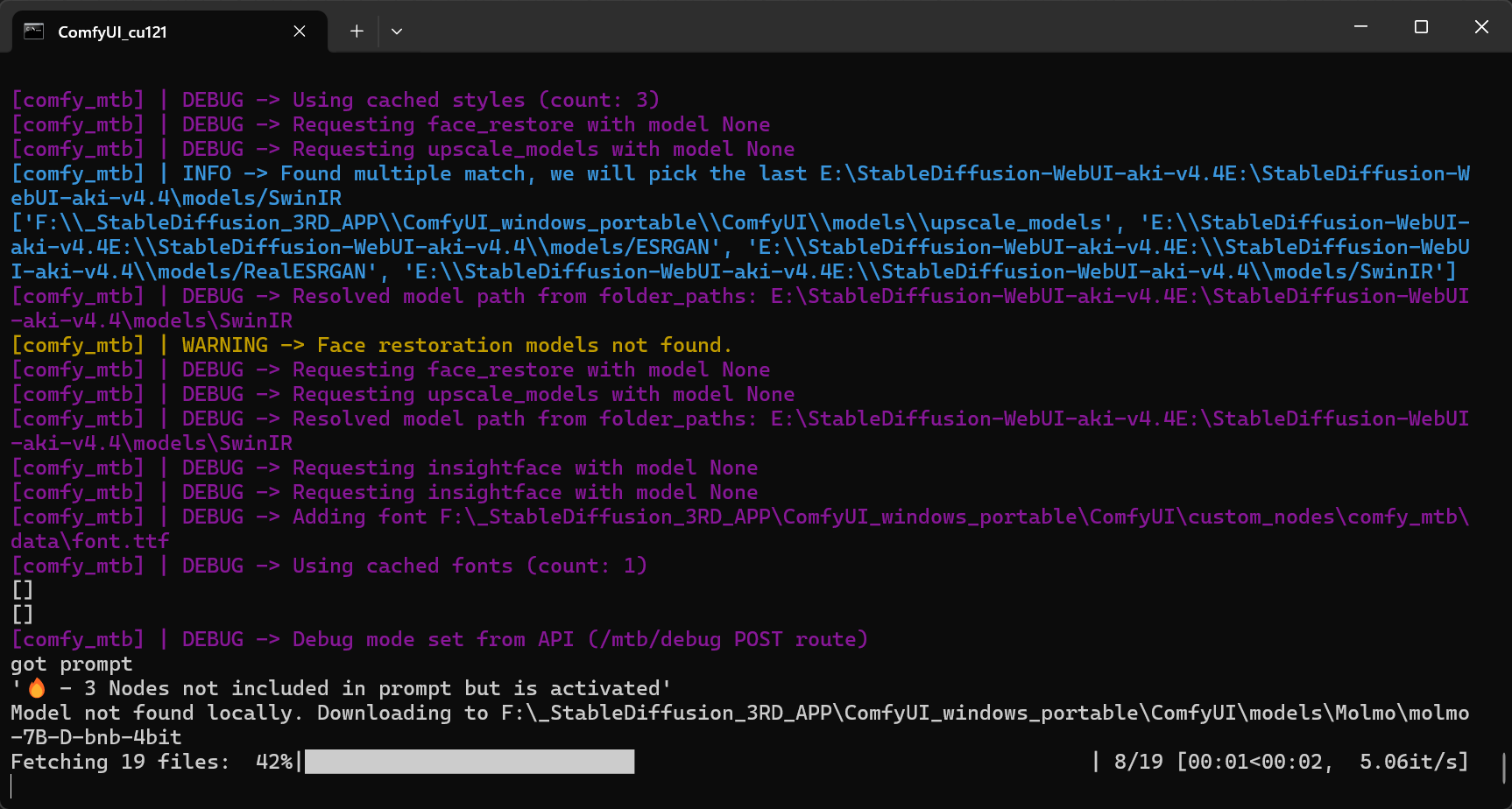Minimize the terminal window
The image size is (1512, 809).
[1360, 26]
